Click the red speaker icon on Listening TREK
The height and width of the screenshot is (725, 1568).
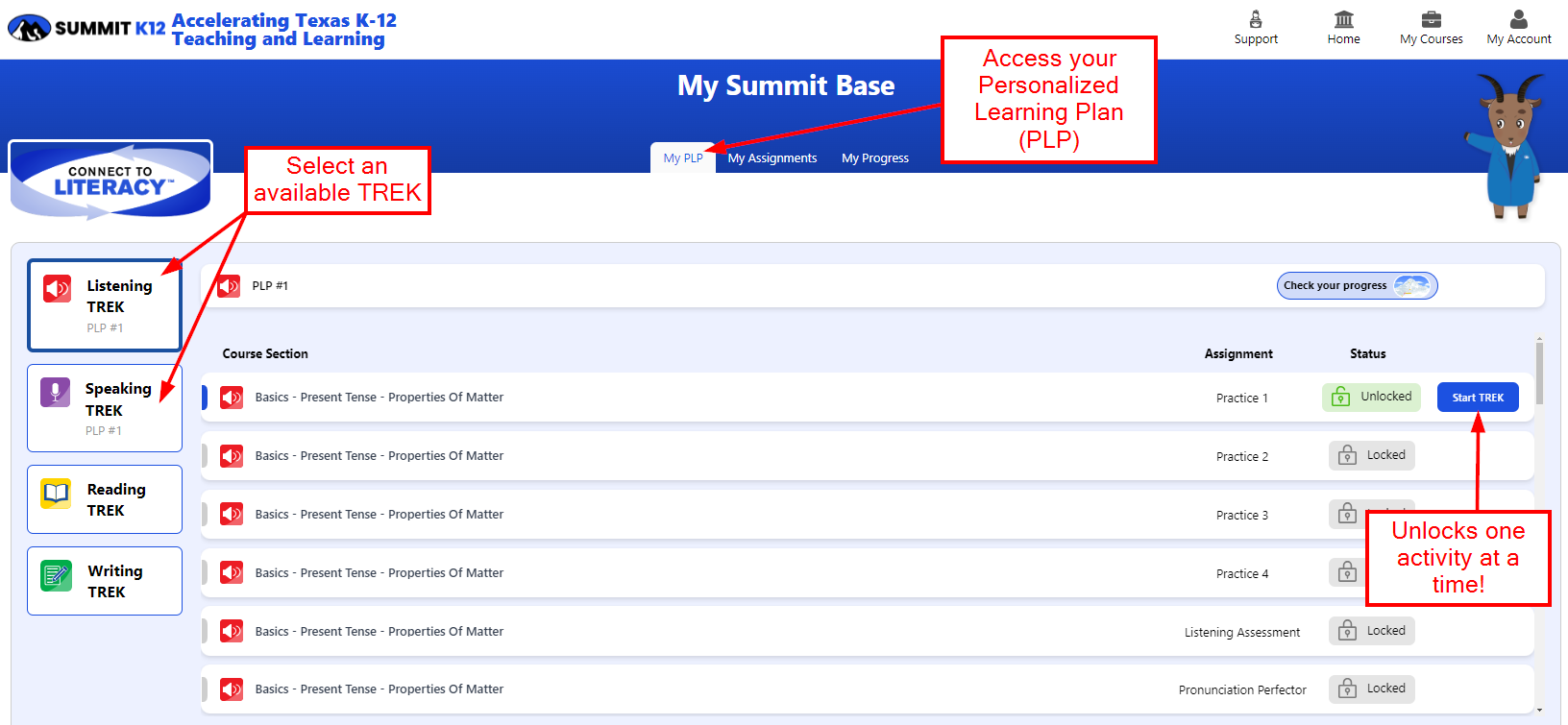(57, 288)
